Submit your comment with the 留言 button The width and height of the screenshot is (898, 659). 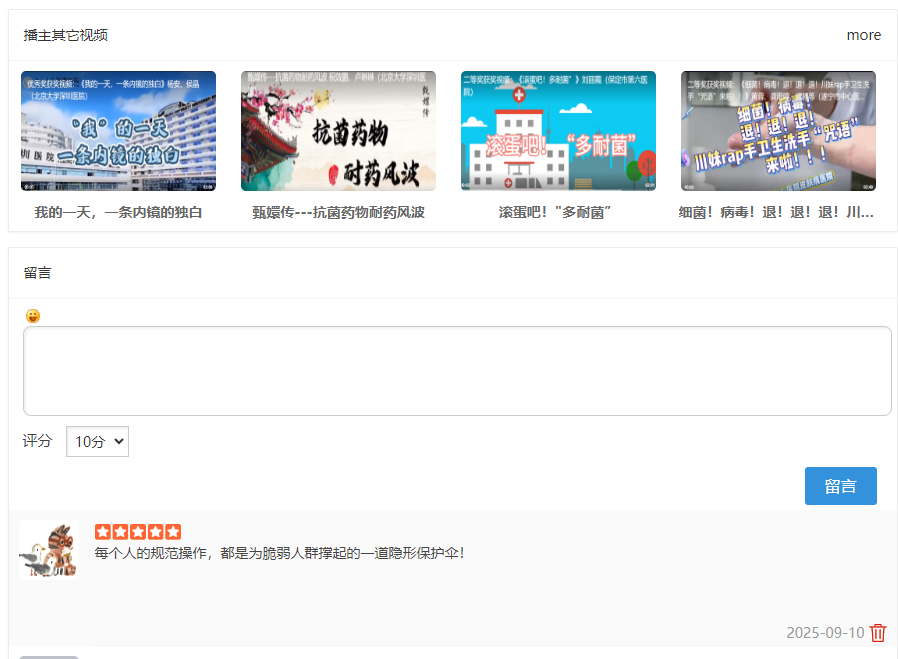(840, 486)
